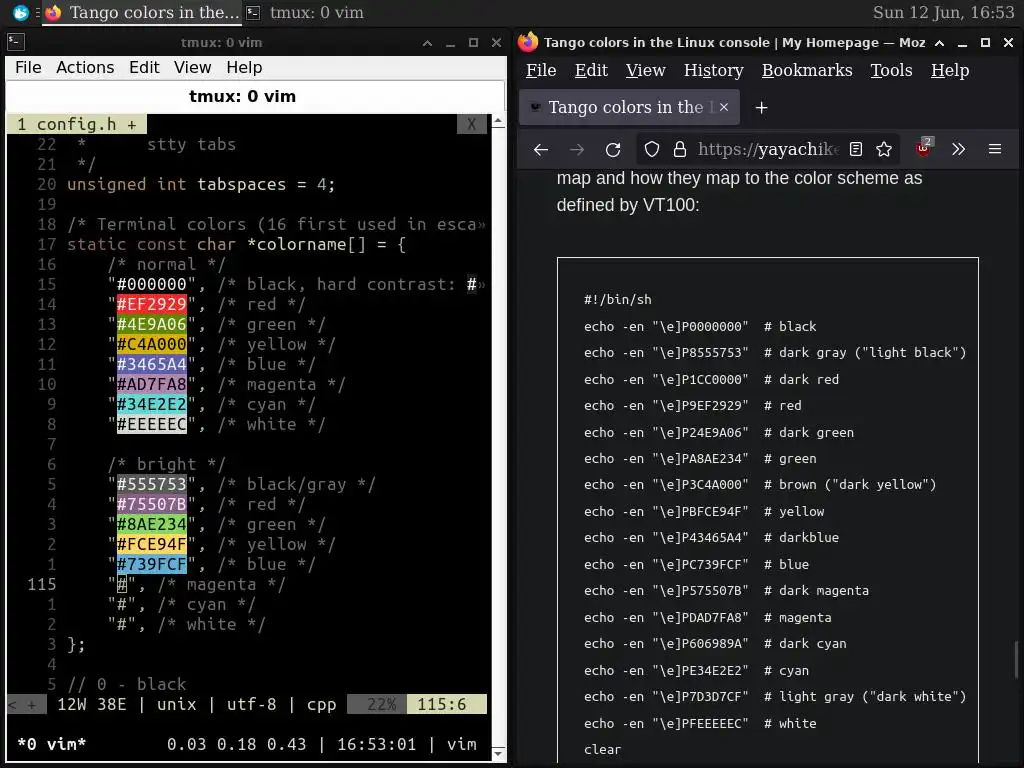Click the #EEEEEC white color code
Image resolution: width=1024 pixels, height=768 pixels.
[152, 424]
